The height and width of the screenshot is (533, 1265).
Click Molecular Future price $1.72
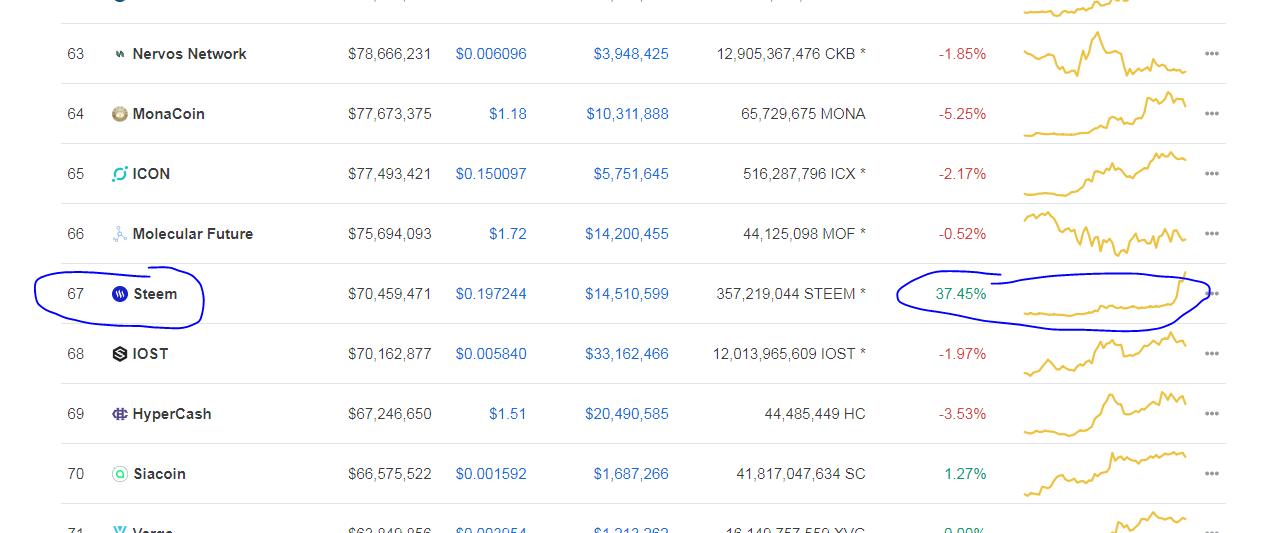pyautogui.click(x=508, y=234)
